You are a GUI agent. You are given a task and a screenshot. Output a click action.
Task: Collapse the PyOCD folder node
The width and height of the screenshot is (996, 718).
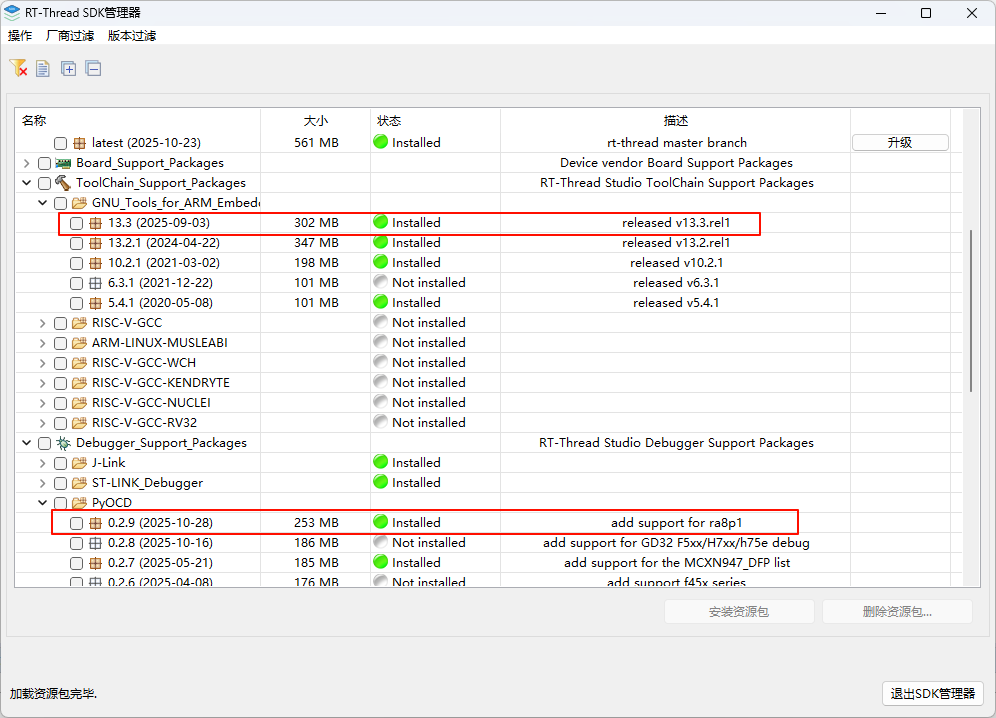42,503
